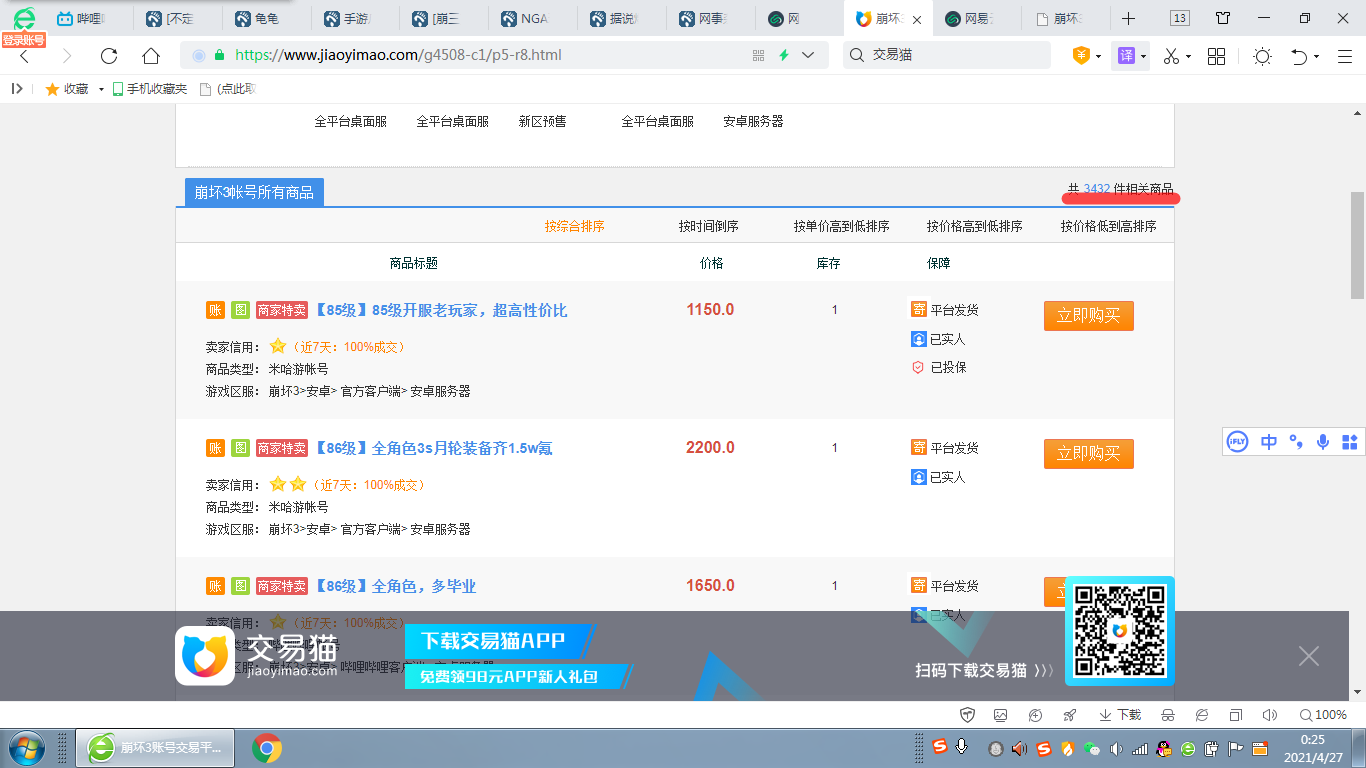Toggle the page mute speaker icon
This screenshot has height=768, width=1366.
point(1269,715)
